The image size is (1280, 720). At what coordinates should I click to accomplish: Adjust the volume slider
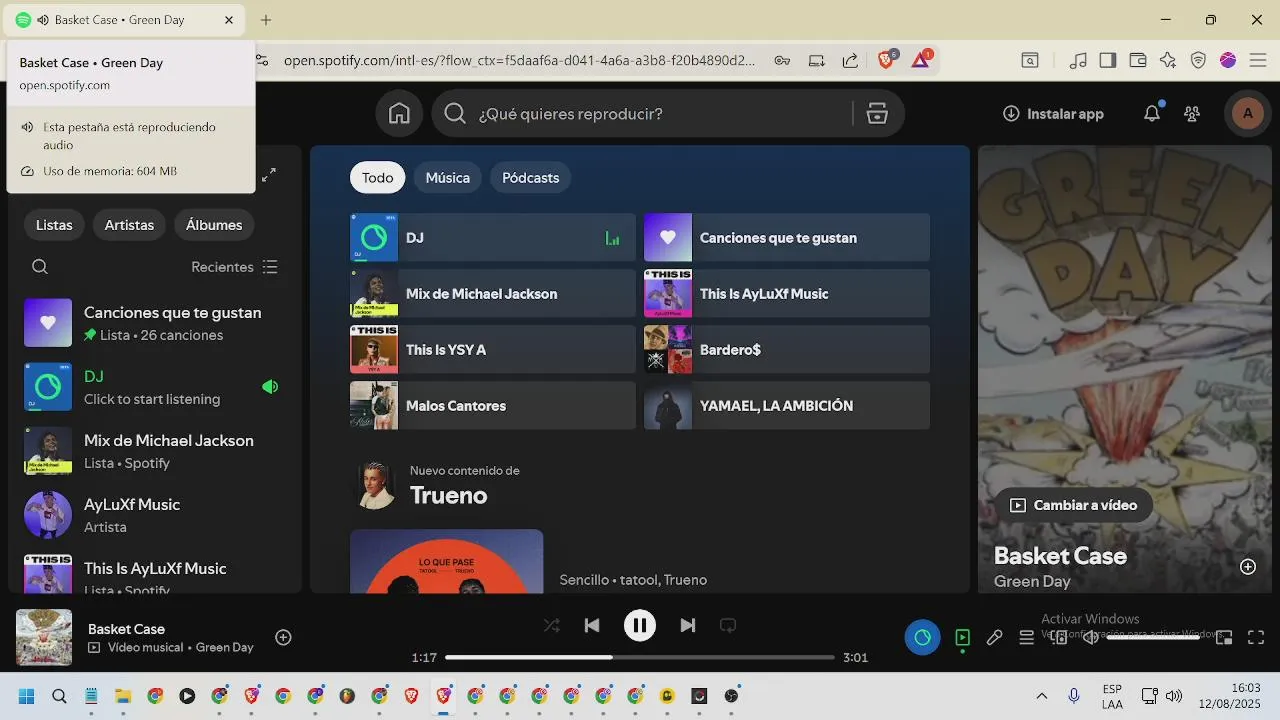tap(1153, 637)
